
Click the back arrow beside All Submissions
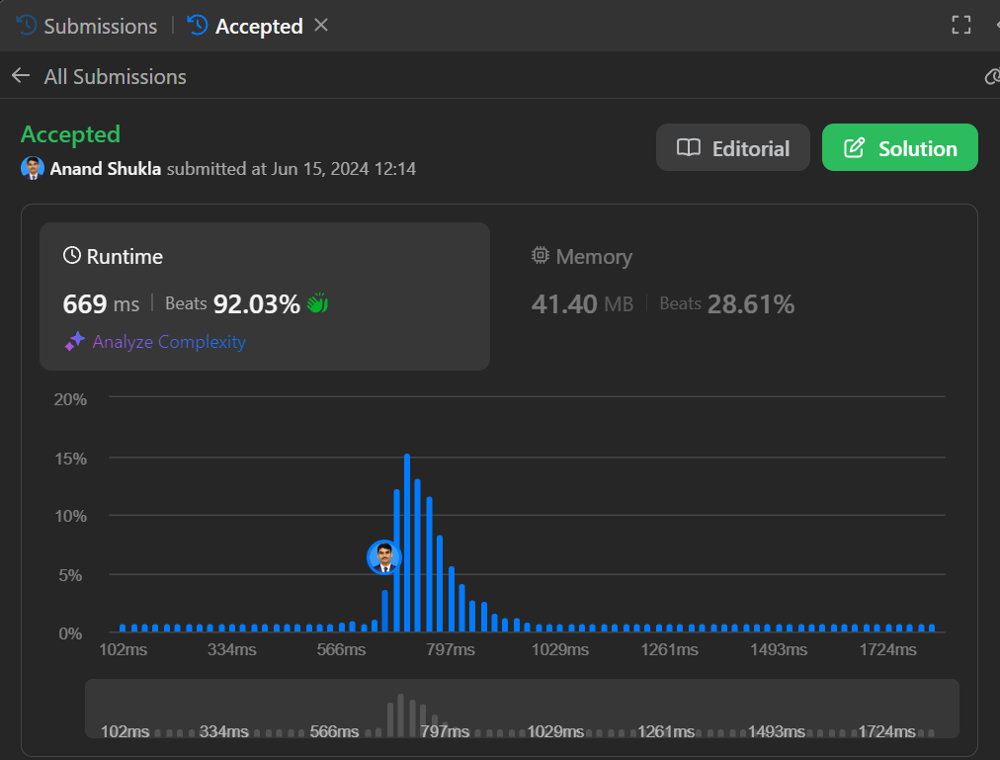click(x=21, y=76)
